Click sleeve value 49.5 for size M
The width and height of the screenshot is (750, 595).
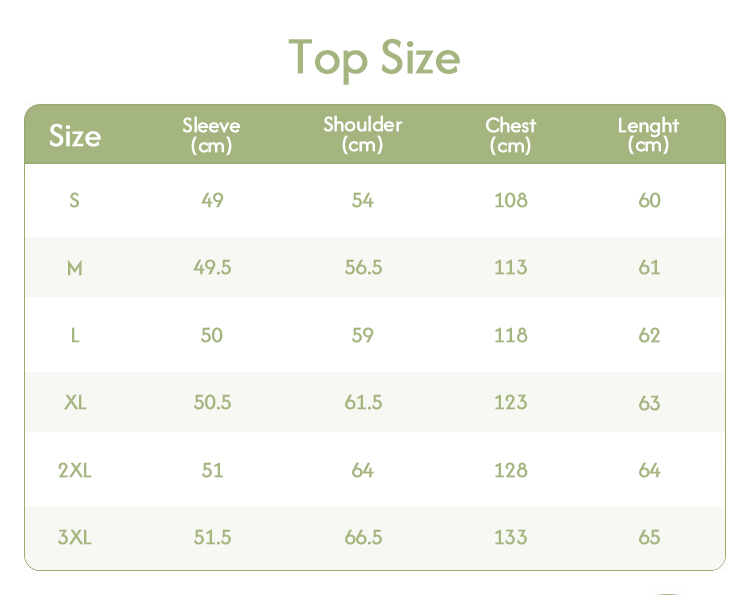tap(212, 267)
